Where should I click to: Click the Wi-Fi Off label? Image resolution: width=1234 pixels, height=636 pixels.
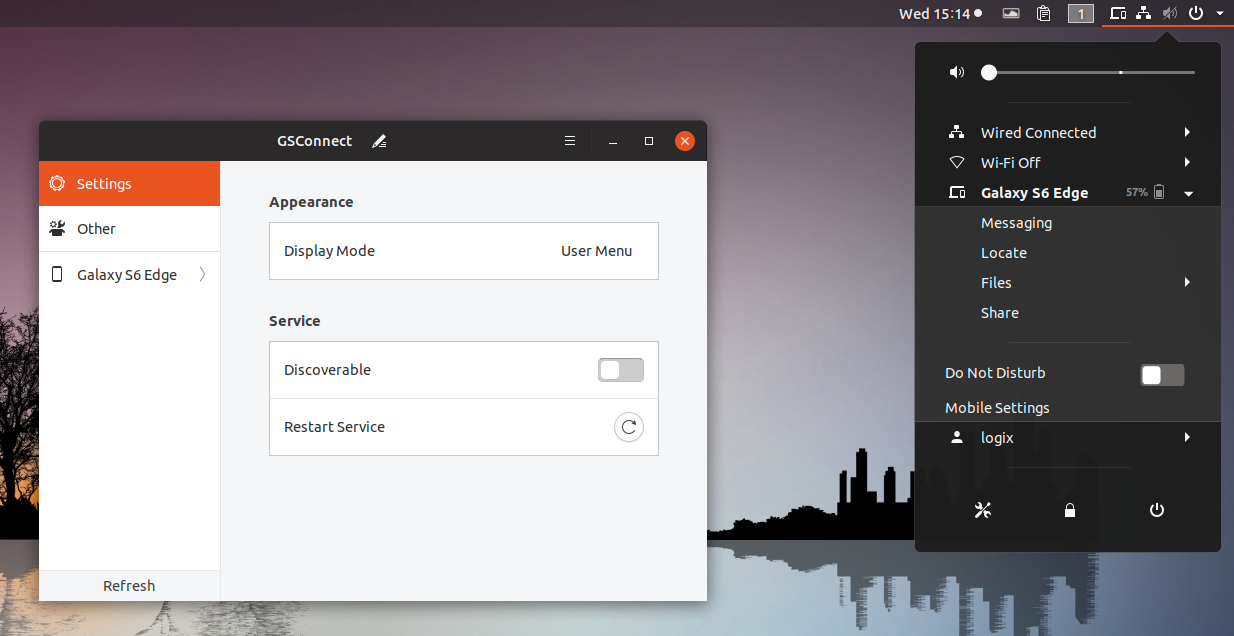[x=1010, y=163]
